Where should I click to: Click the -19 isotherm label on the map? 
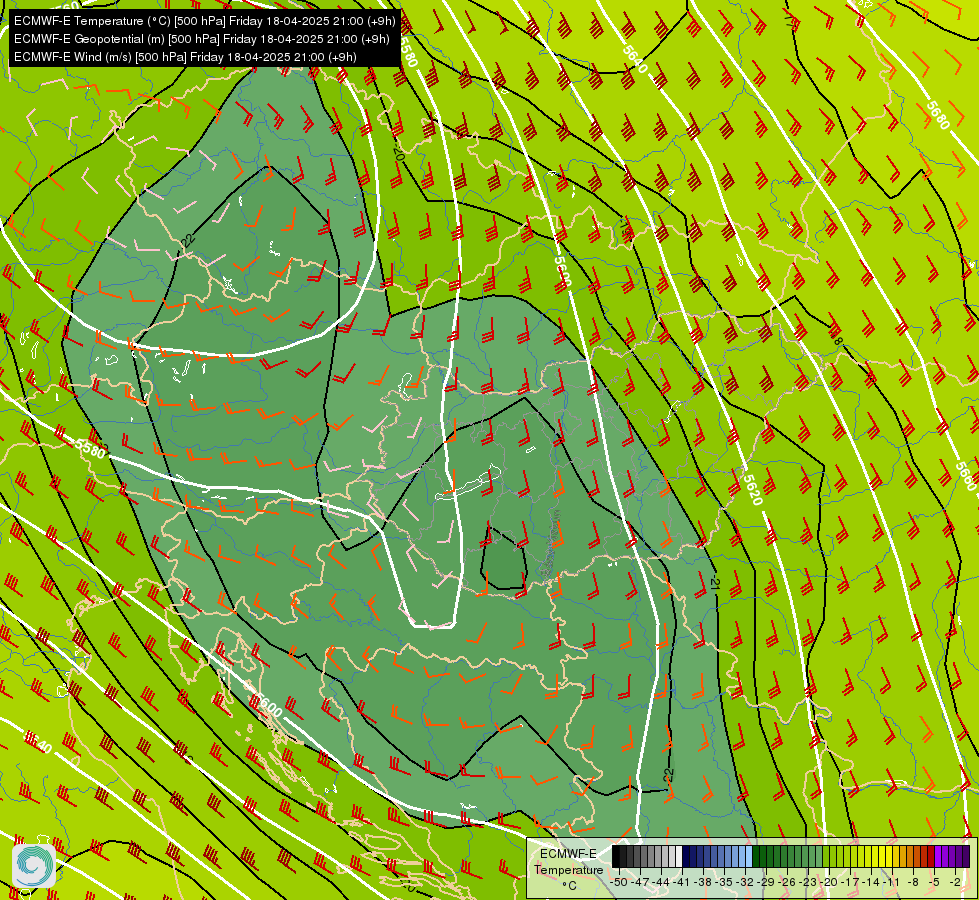coord(626,230)
